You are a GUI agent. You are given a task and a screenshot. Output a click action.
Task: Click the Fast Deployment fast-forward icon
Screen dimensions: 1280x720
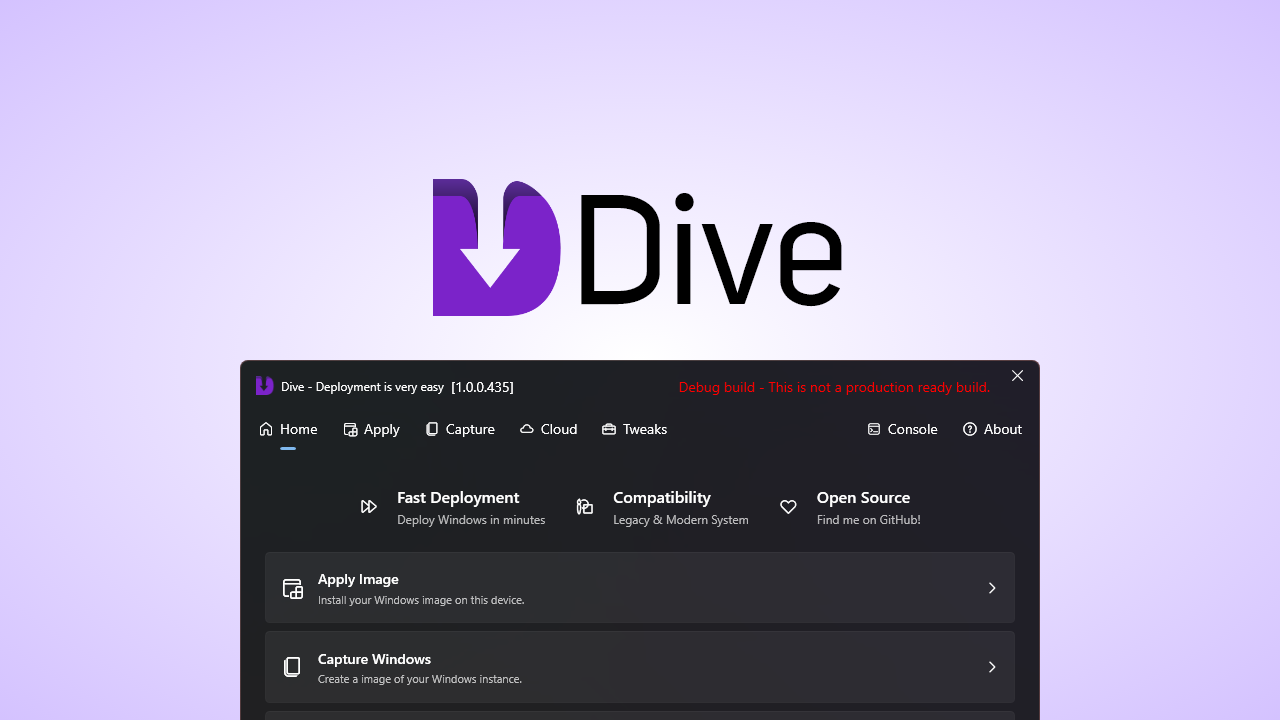[x=369, y=507]
